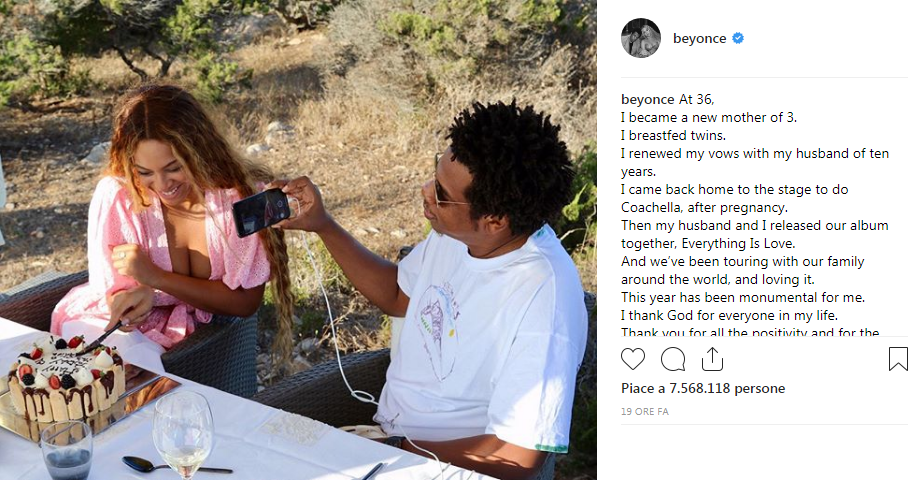Open the 19 ORE FA timestamp

click(645, 412)
